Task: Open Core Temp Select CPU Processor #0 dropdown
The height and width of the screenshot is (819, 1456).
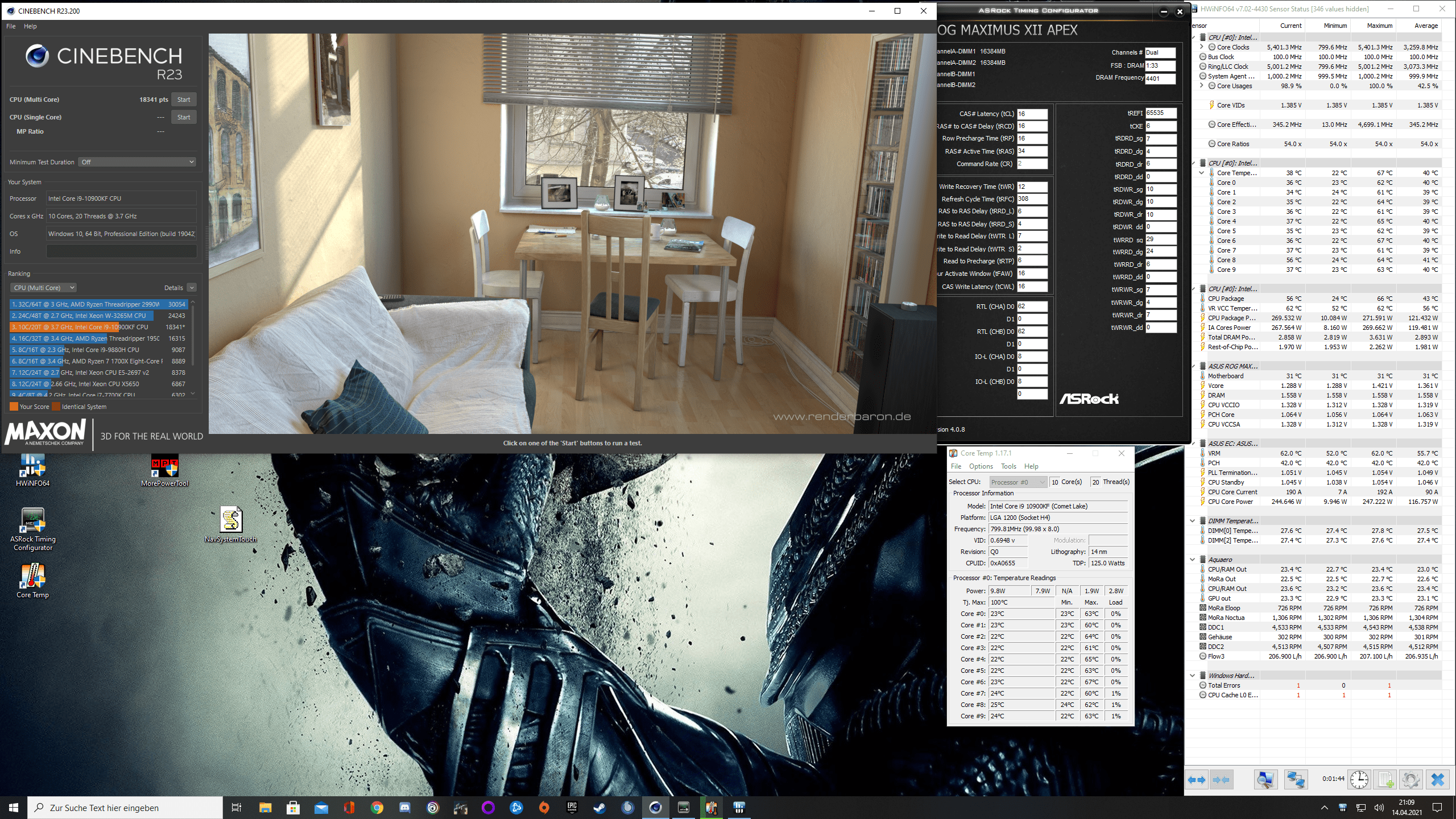Action: 1017,482
